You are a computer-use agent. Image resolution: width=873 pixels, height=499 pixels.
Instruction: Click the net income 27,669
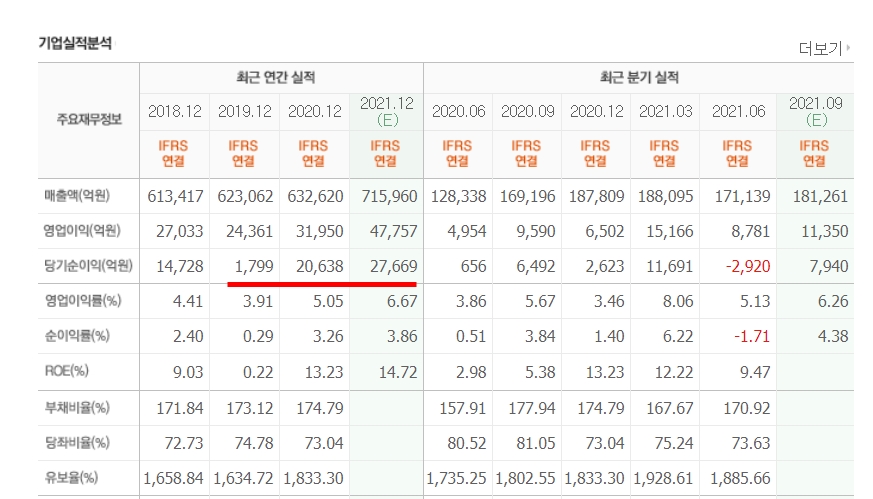pos(394,267)
